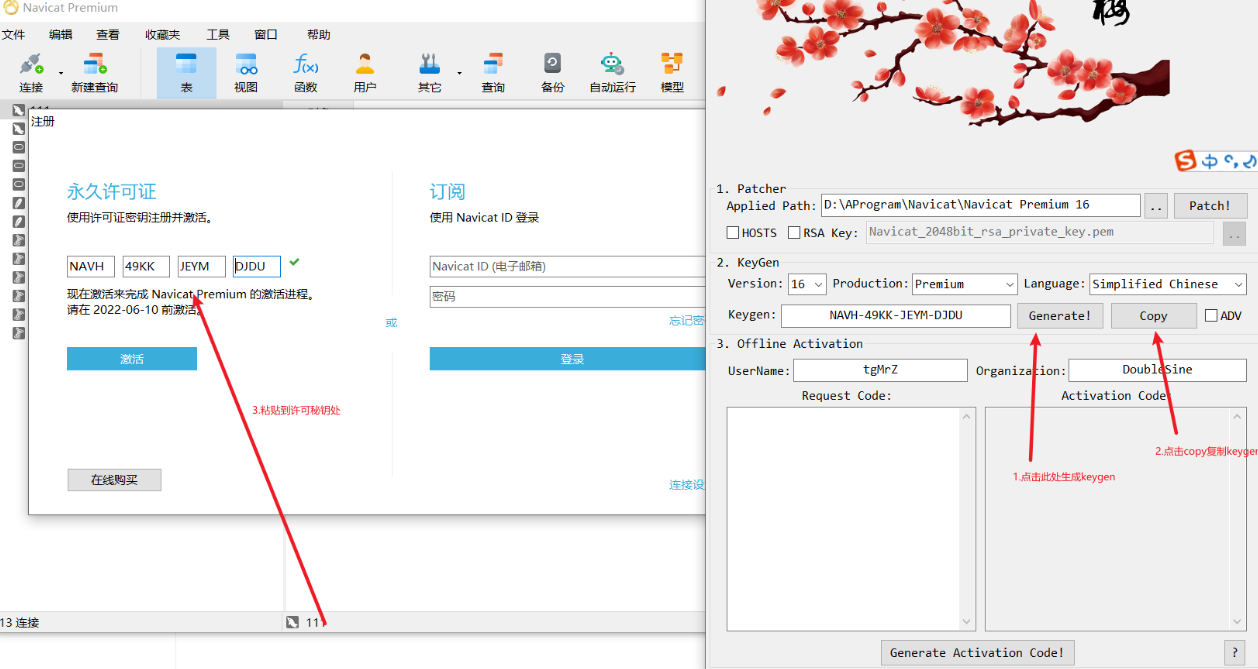
Task: Expand the 连接 toolbar dropdown arrow
Action: [61, 73]
